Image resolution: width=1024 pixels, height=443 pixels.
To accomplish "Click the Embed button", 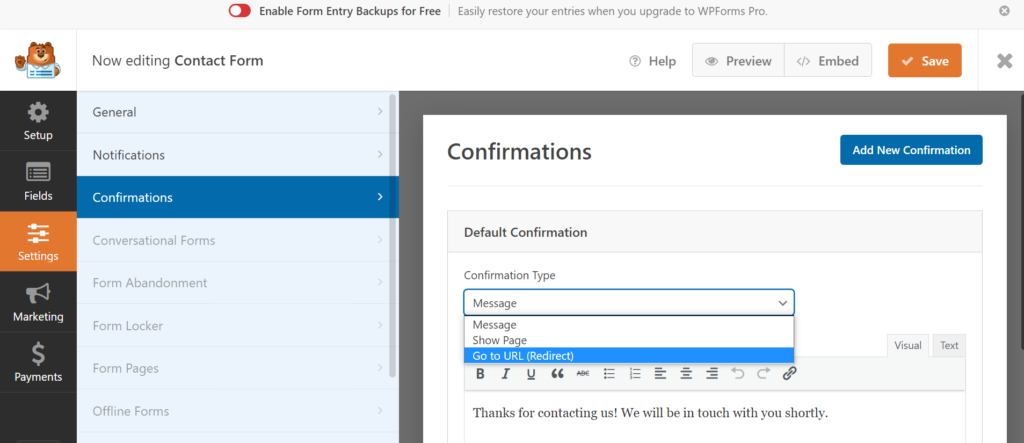I will click(827, 61).
